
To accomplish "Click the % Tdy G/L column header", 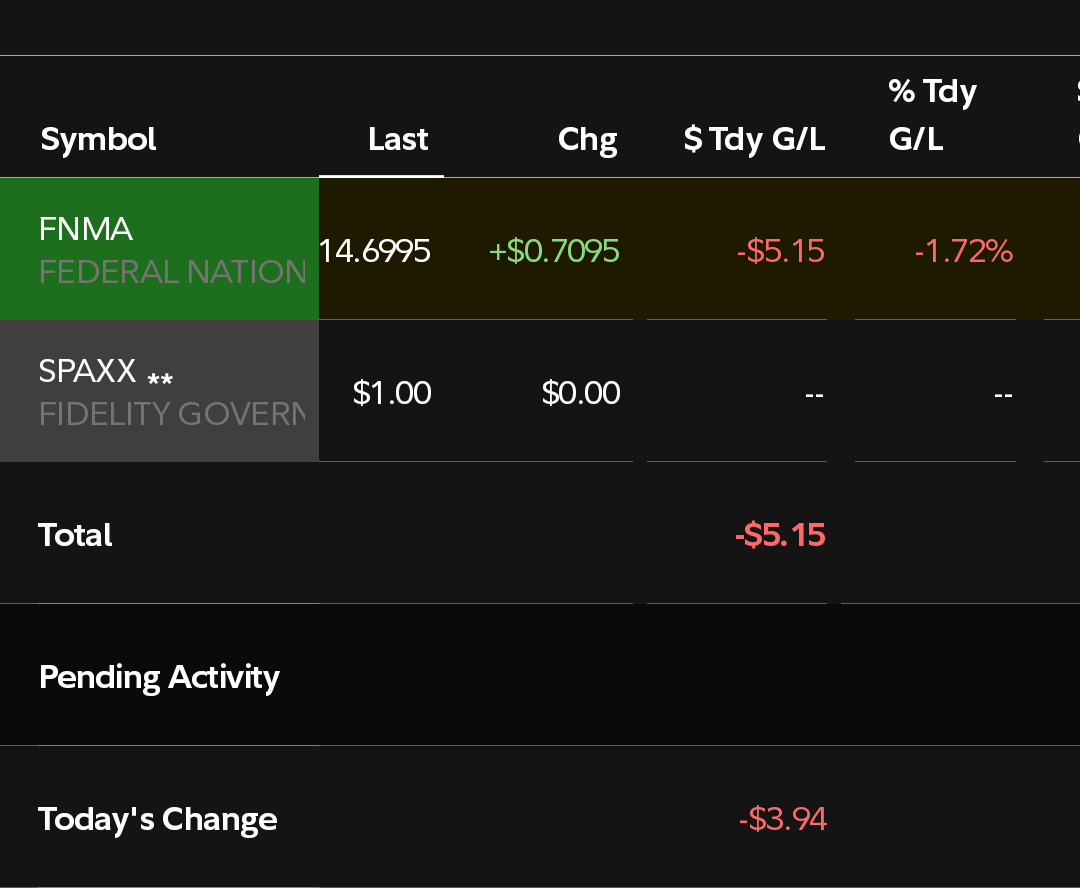I will (x=932, y=115).
